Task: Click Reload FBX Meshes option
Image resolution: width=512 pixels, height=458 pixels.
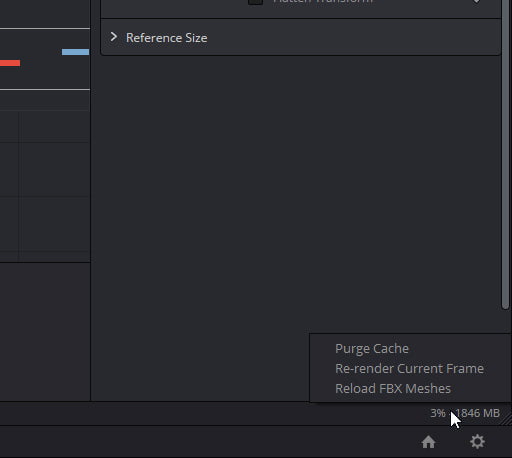Action: (x=393, y=389)
